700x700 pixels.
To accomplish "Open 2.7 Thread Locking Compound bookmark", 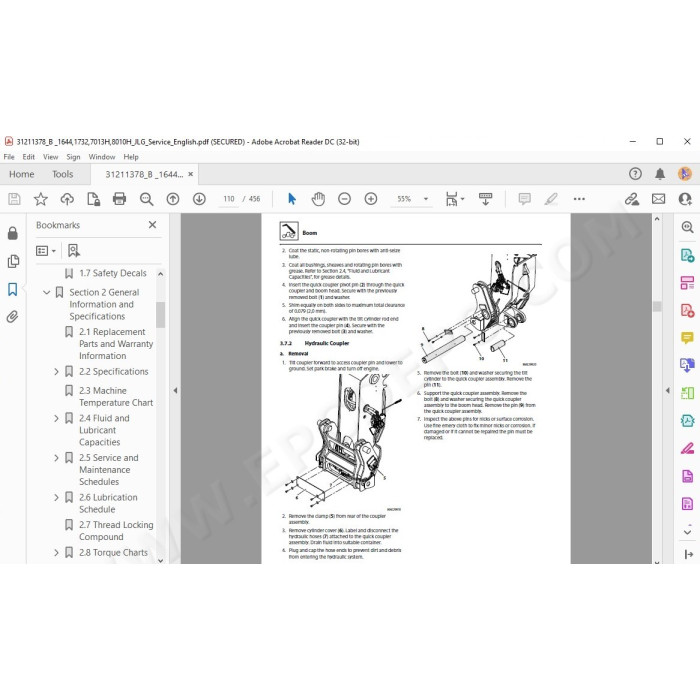I will point(116,531).
